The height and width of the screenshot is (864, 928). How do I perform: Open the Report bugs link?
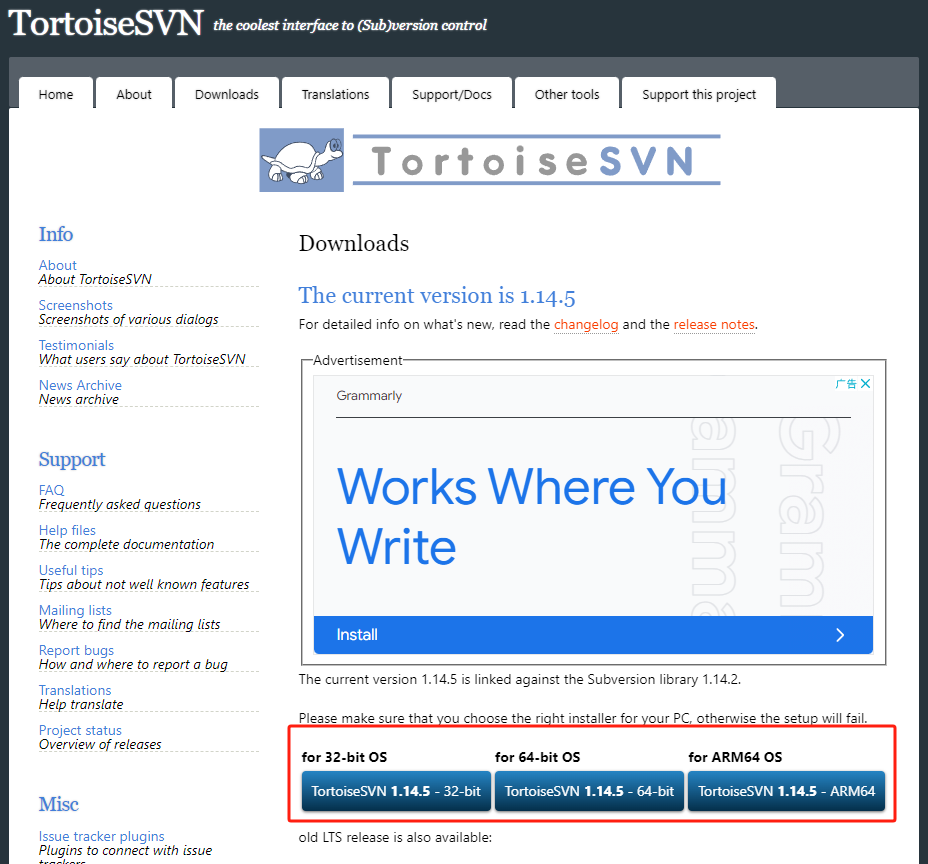point(76,650)
